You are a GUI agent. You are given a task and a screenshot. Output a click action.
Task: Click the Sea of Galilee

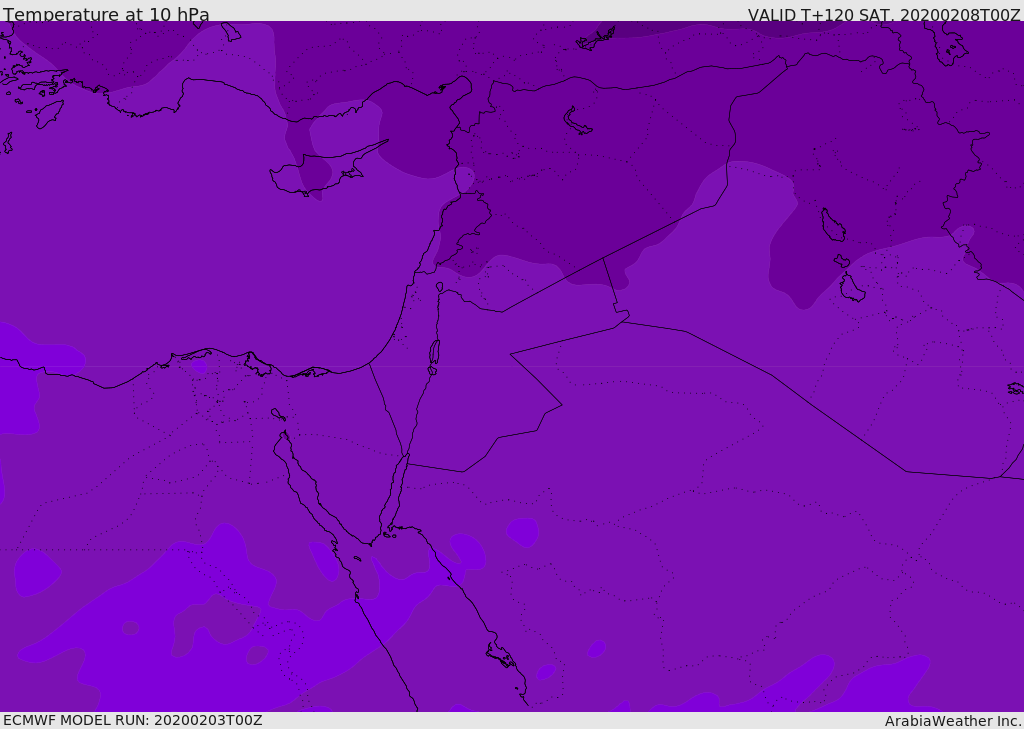(x=439, y=287)
